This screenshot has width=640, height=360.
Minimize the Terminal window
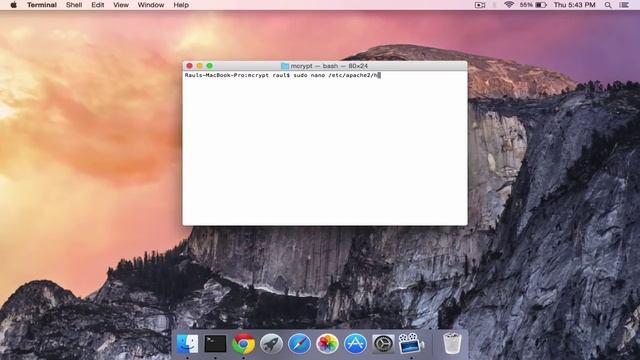pyautogui.click(x=200, y=66)
